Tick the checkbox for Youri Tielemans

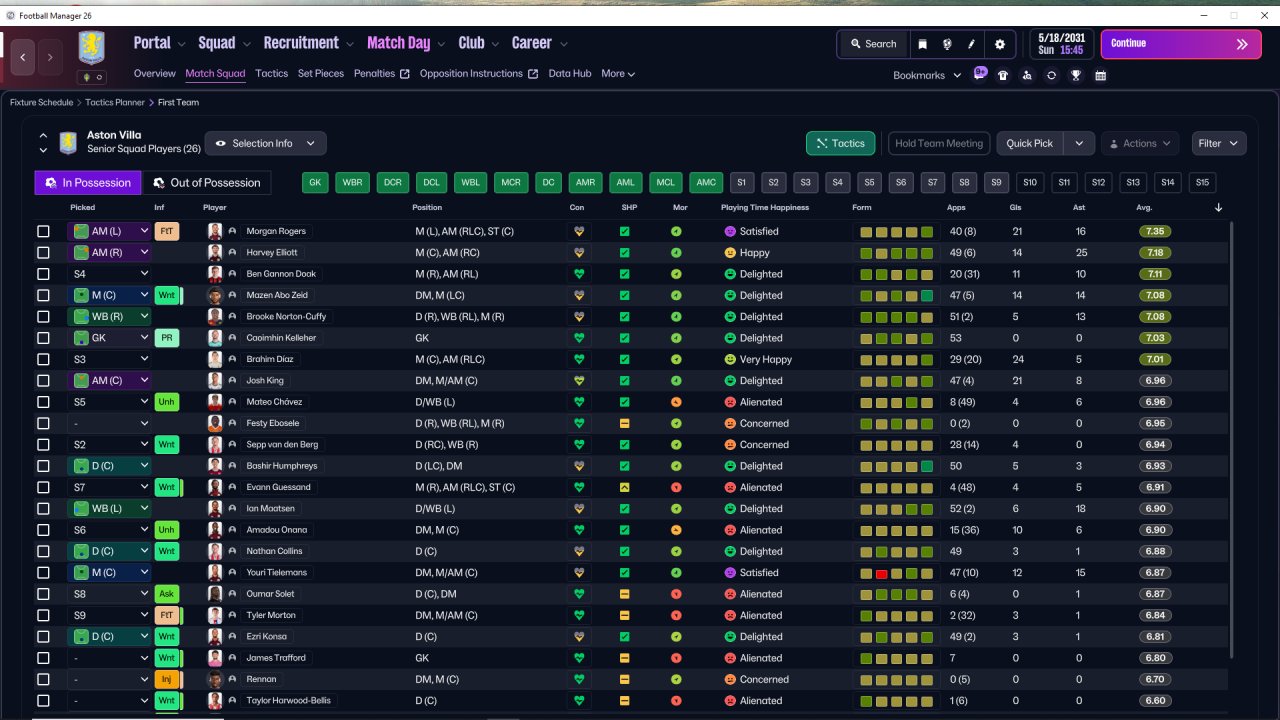click(x=43, y=573)
